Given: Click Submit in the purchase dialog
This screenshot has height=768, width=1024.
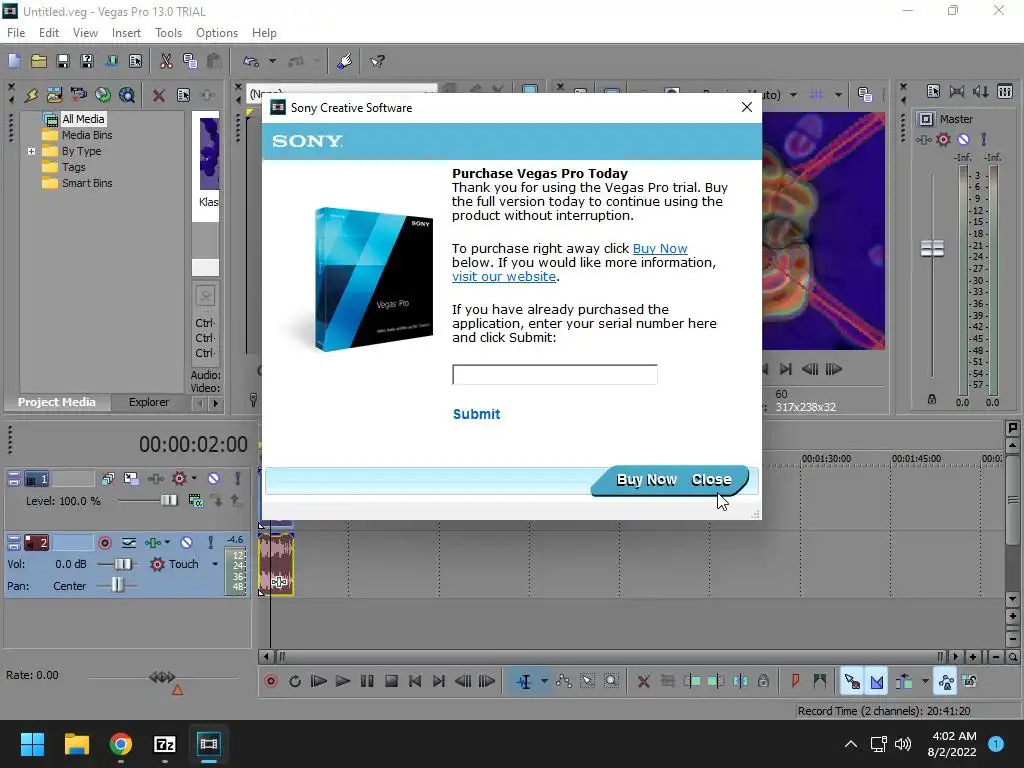Looking at the screenshot, I should (477, 414).
